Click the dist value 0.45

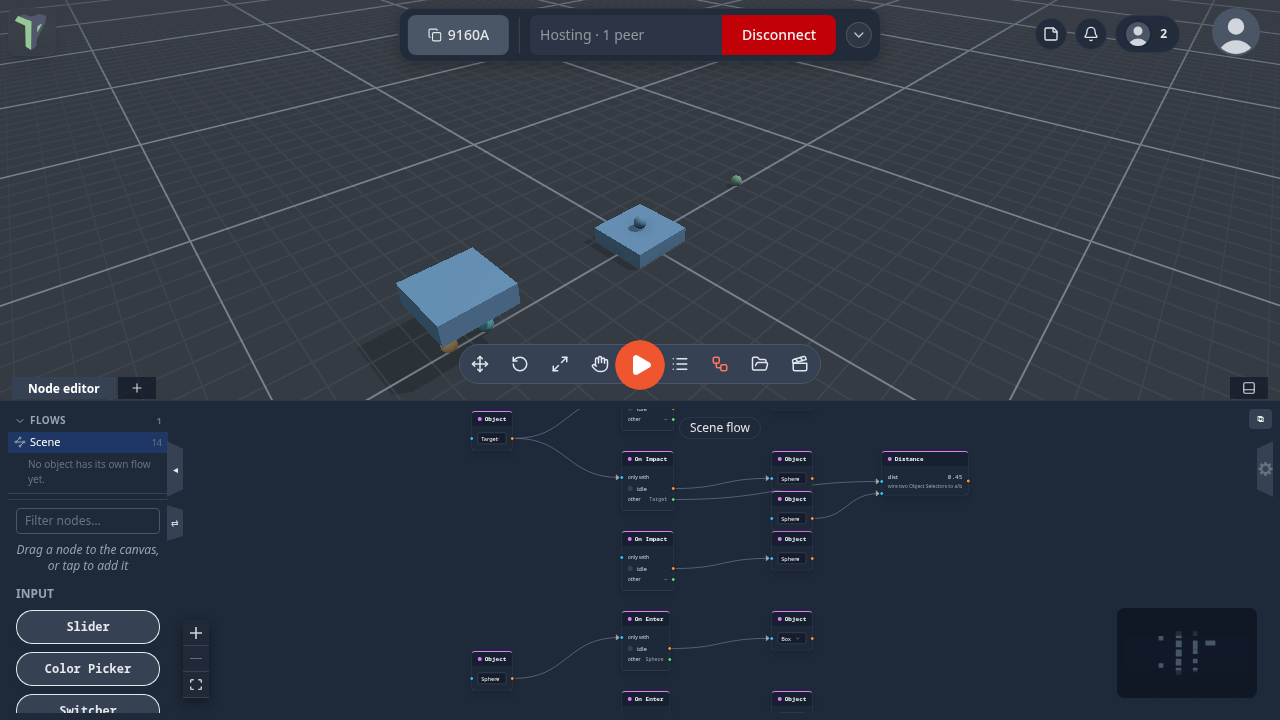[954, 477]
